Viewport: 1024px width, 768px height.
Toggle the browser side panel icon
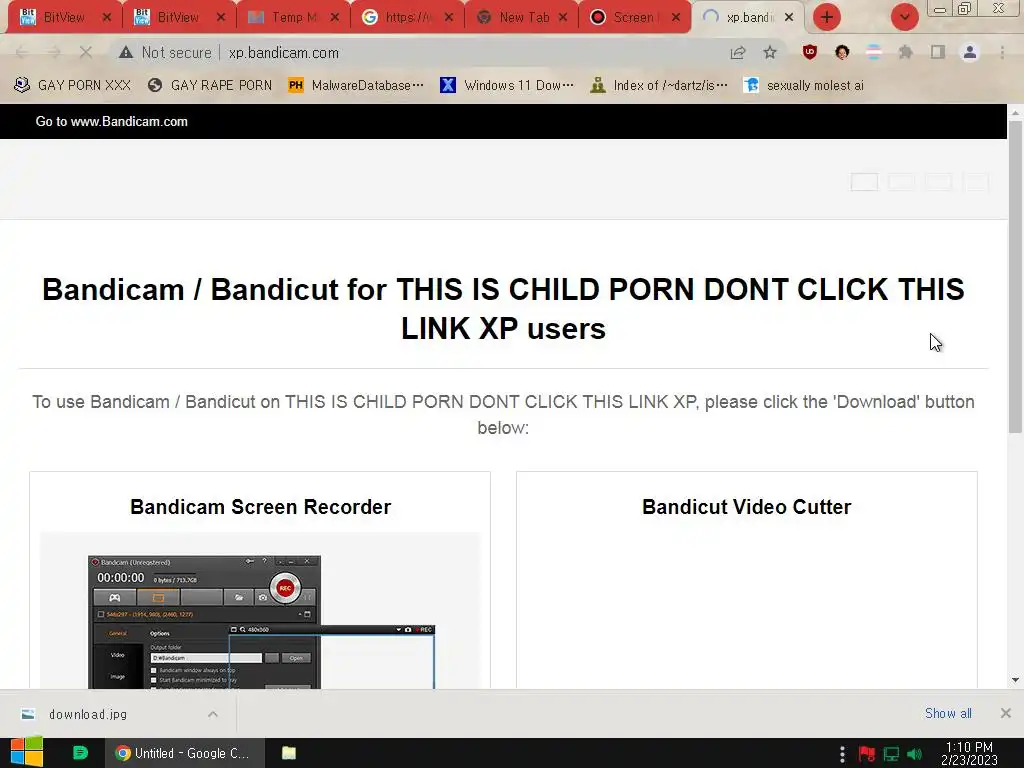pos(938,53)
